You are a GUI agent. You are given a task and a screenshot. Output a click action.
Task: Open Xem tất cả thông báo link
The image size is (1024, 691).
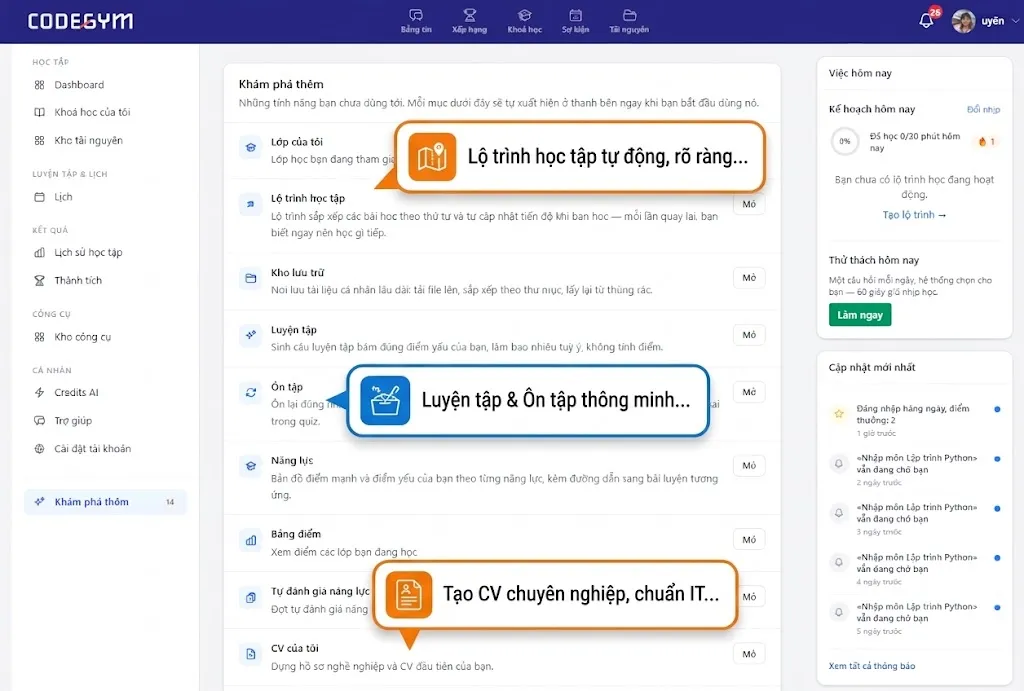coord(872,666)
